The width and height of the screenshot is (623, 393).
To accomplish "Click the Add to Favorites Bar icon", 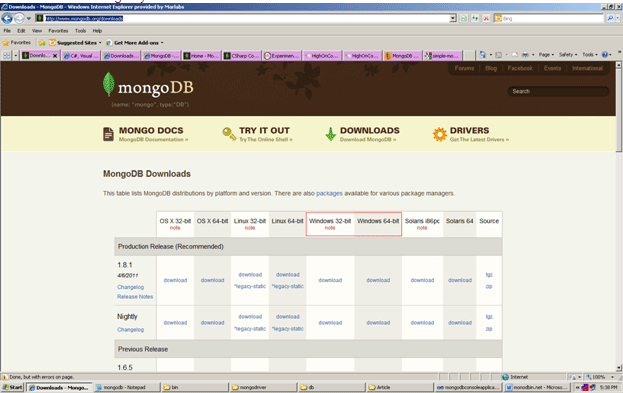I will [42, 43].
